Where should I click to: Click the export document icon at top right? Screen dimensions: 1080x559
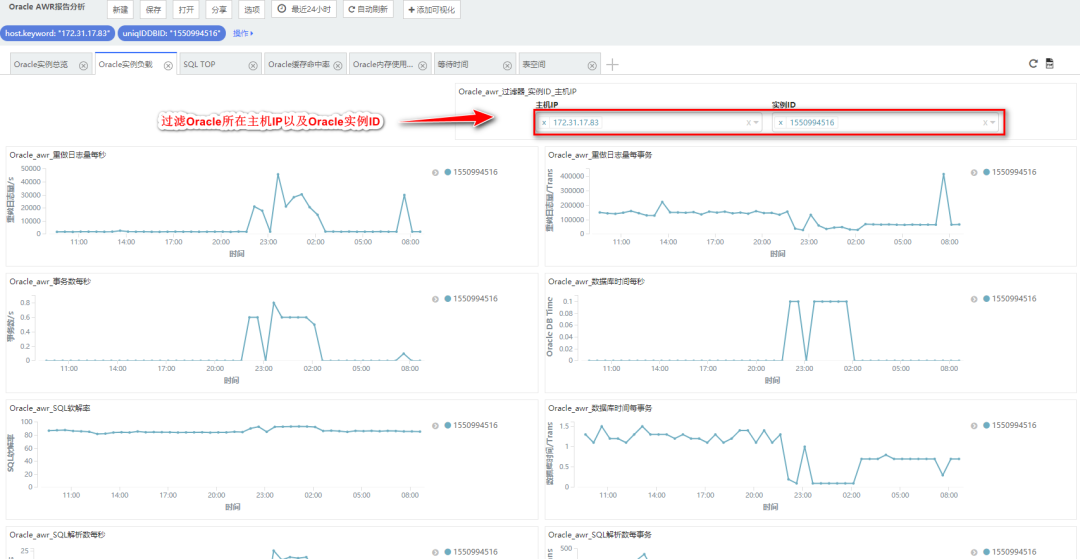1050,63
